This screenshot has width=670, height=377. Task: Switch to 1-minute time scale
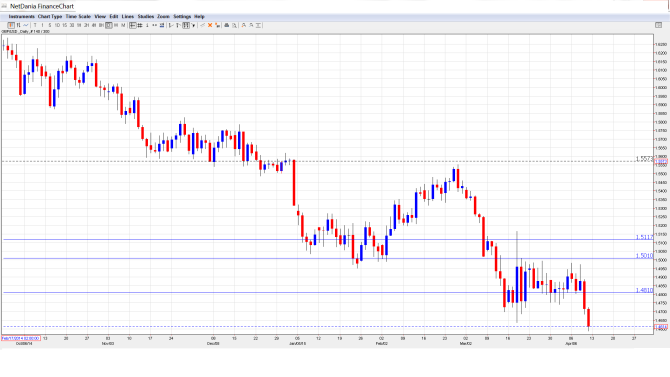click(42, 26)
